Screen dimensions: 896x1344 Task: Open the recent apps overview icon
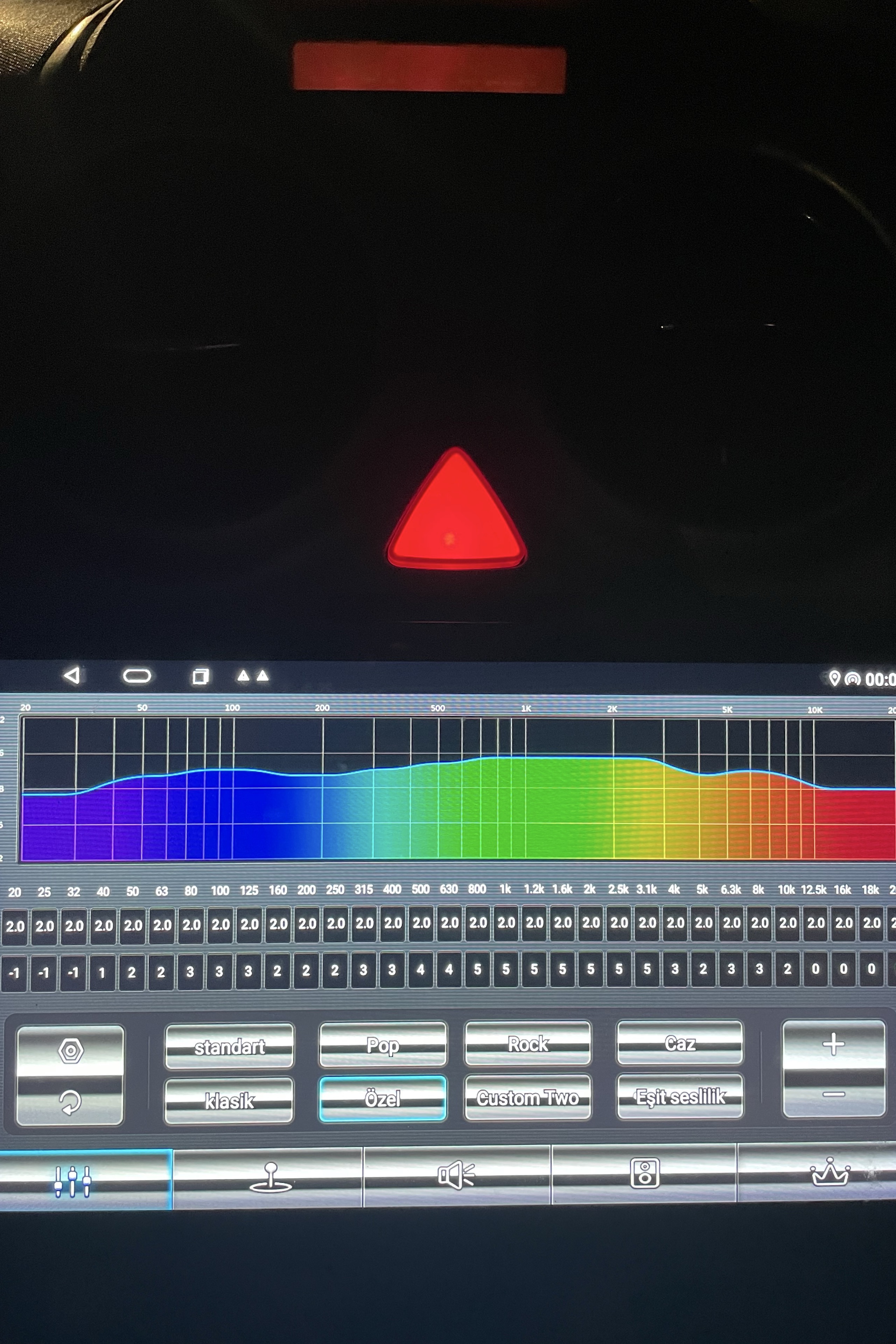click(200, 676)
